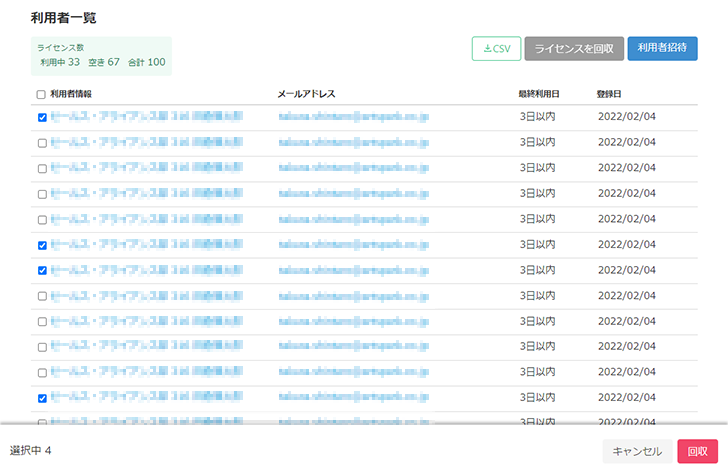Uncheck the first user row checkbox
Viewport: 728px width, 472px height.
tap(41, 117)
